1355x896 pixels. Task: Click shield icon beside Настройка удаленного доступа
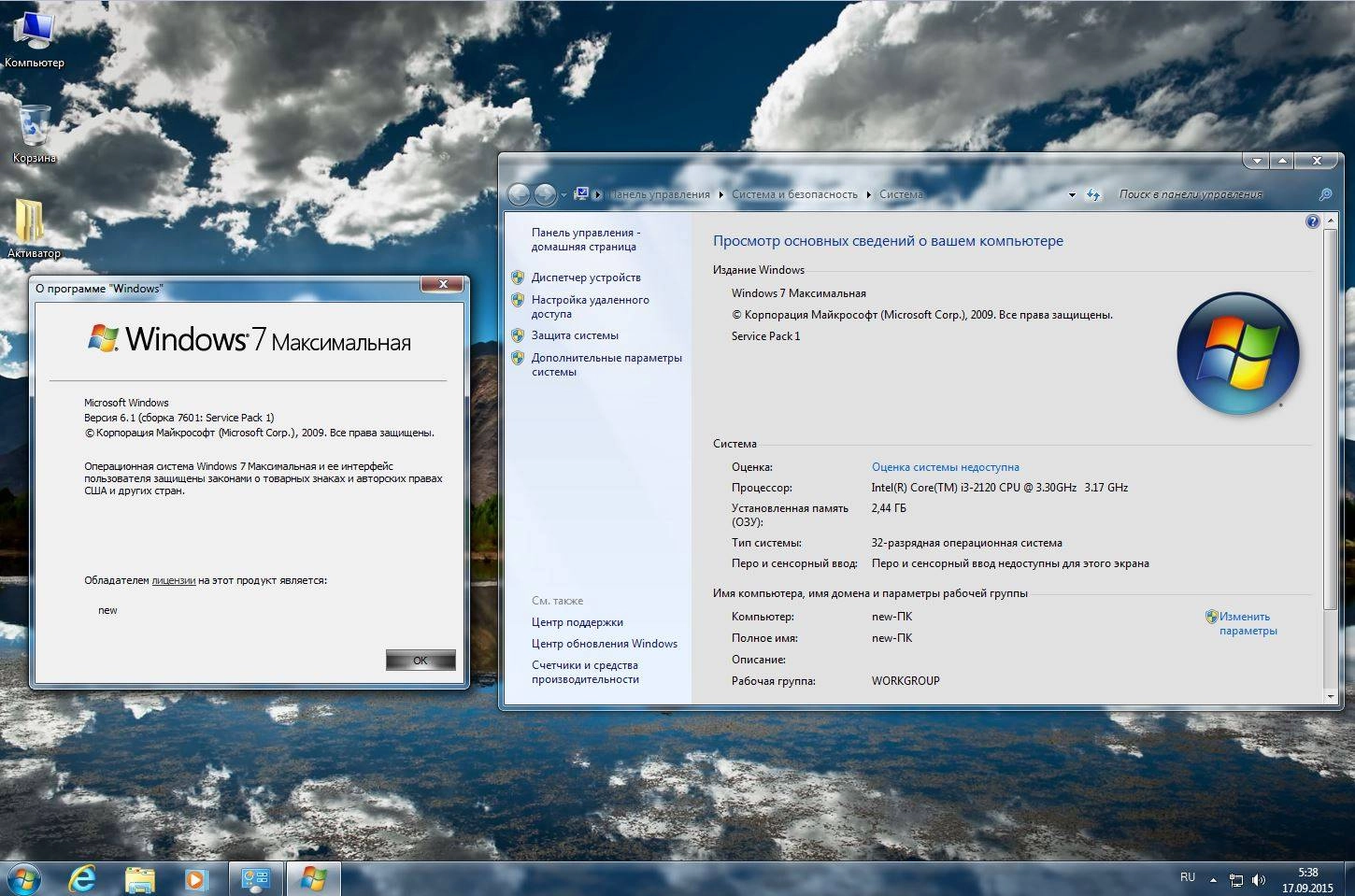coord(518,300)
